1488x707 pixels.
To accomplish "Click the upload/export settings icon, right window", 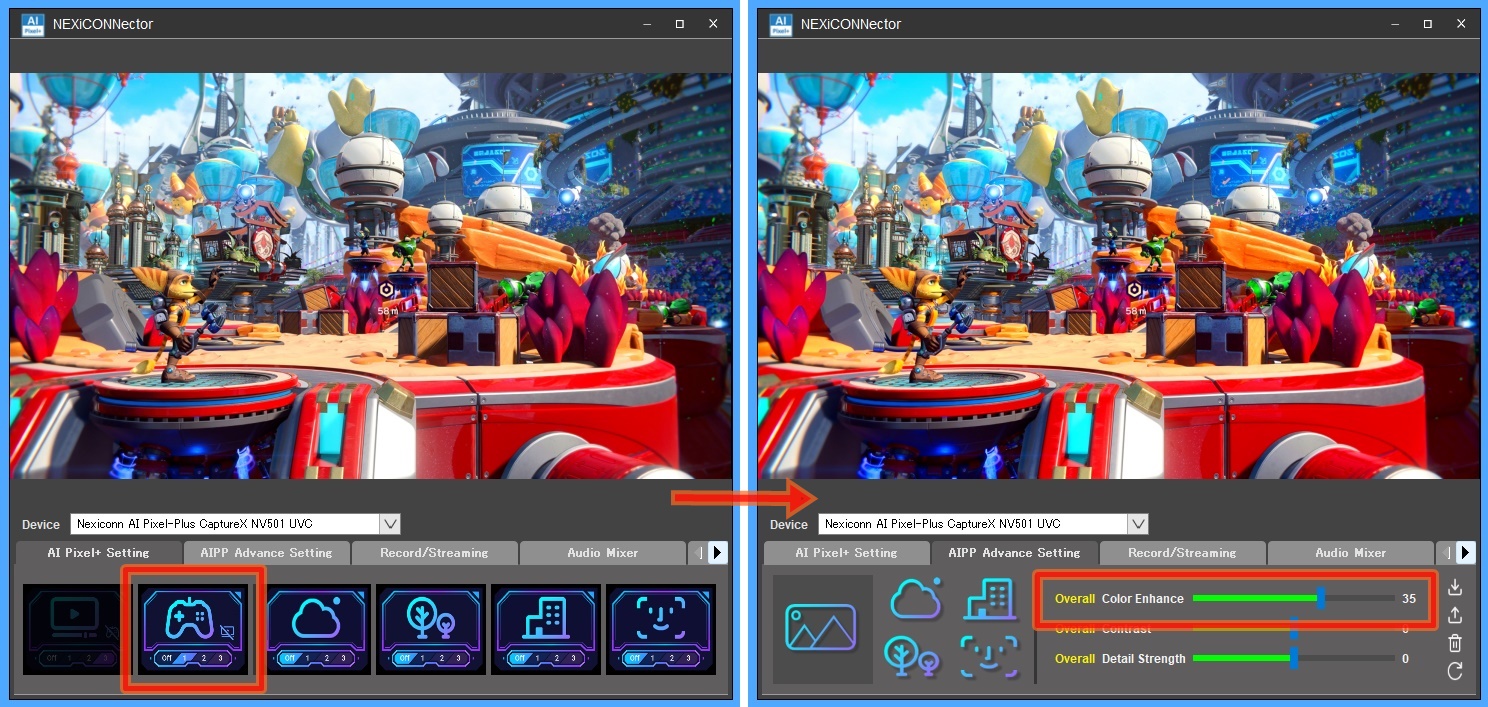I will coord(1455,615).
